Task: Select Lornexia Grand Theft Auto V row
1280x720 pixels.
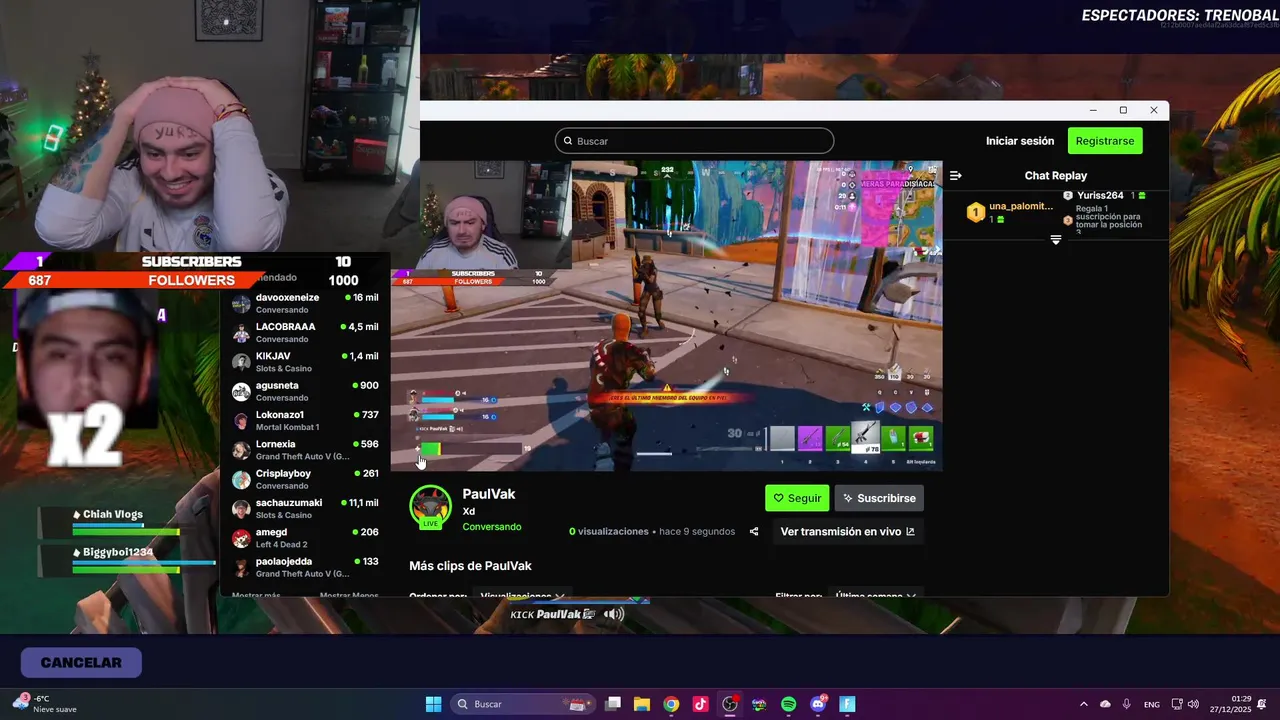Action: click(304, 450)
